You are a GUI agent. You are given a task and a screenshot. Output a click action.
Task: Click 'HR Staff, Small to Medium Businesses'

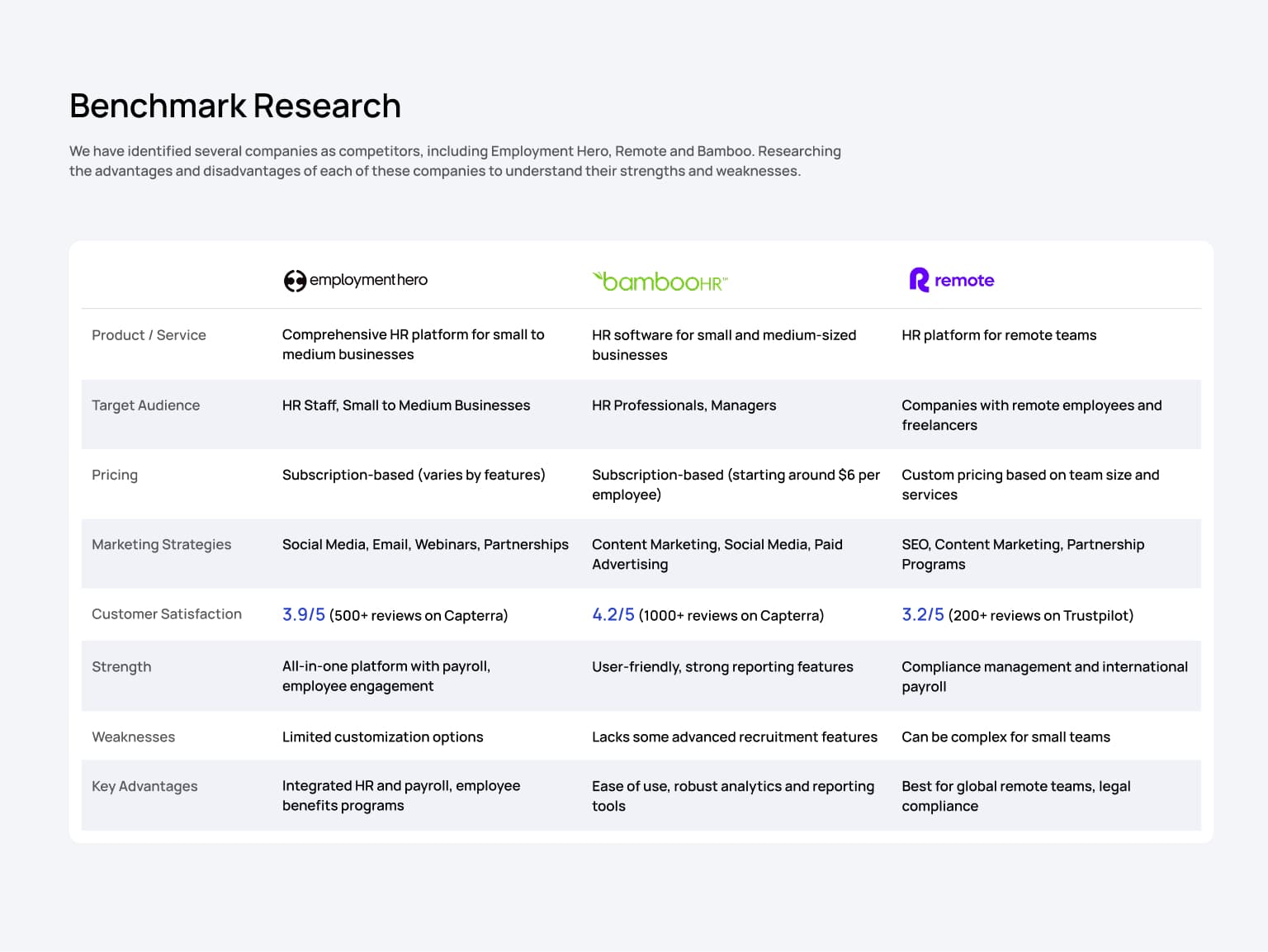[x=406, y=405]
